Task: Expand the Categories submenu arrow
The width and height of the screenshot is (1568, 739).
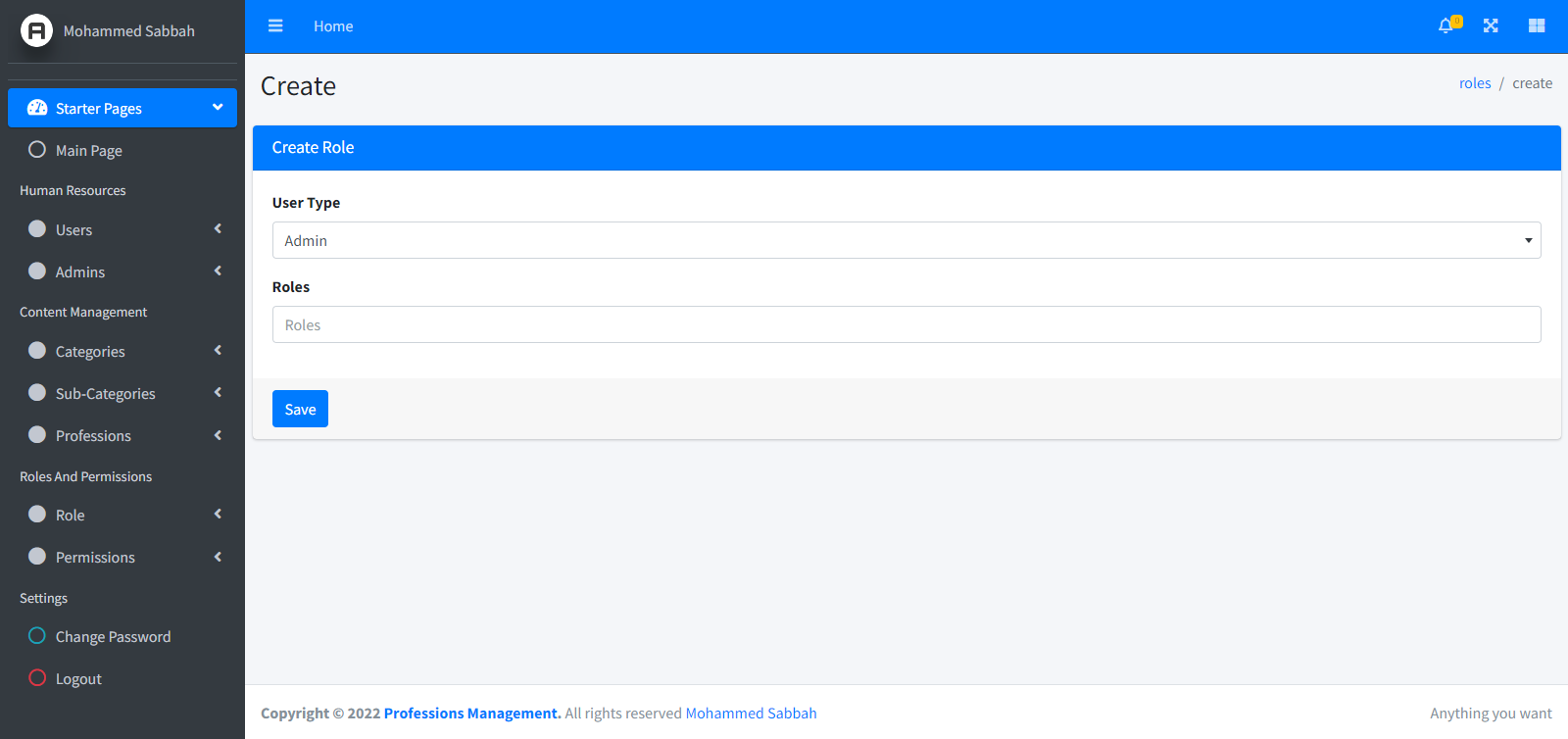Action: (218, 351)
